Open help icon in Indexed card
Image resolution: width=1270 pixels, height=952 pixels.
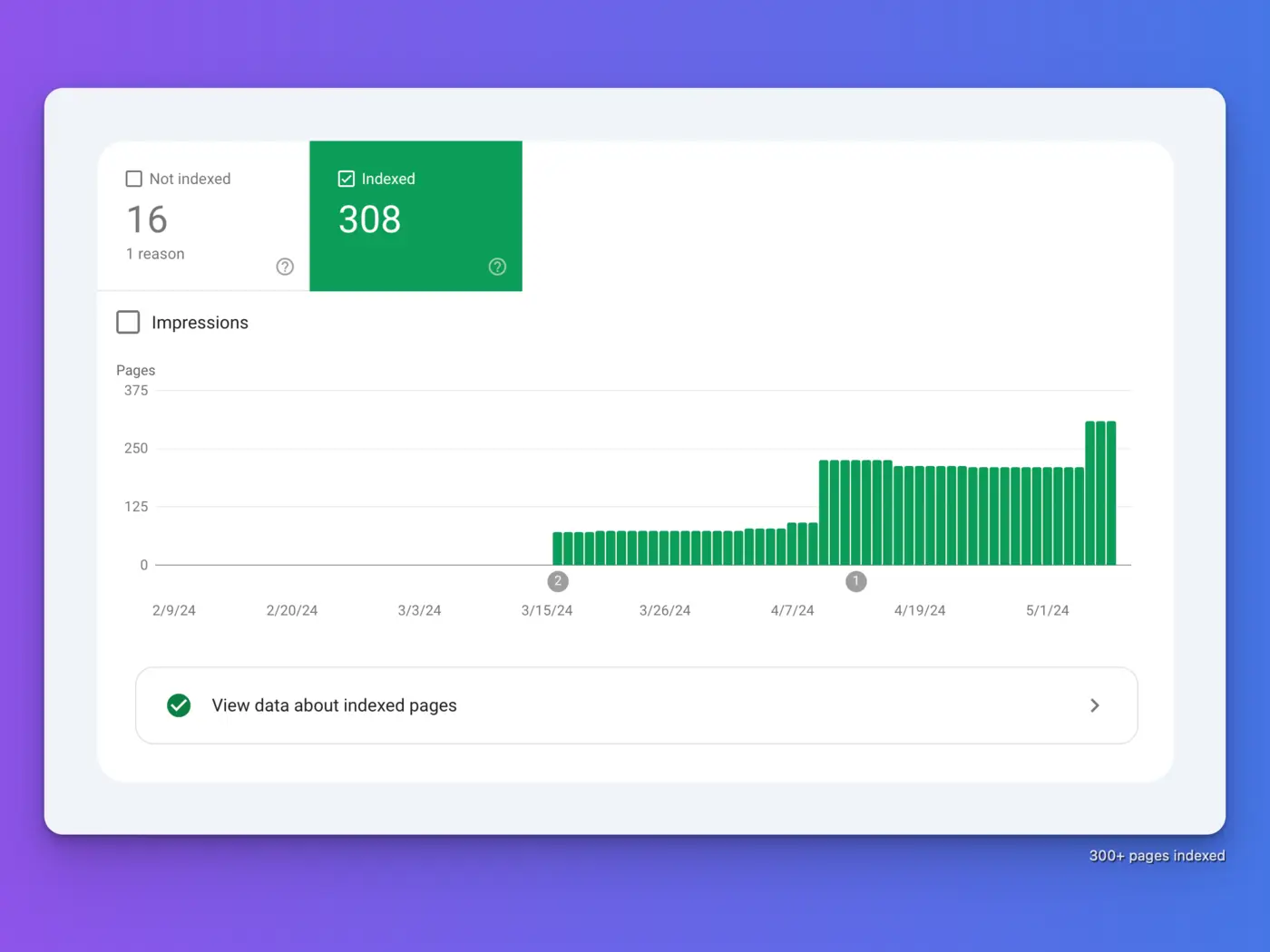coord(497,267)
